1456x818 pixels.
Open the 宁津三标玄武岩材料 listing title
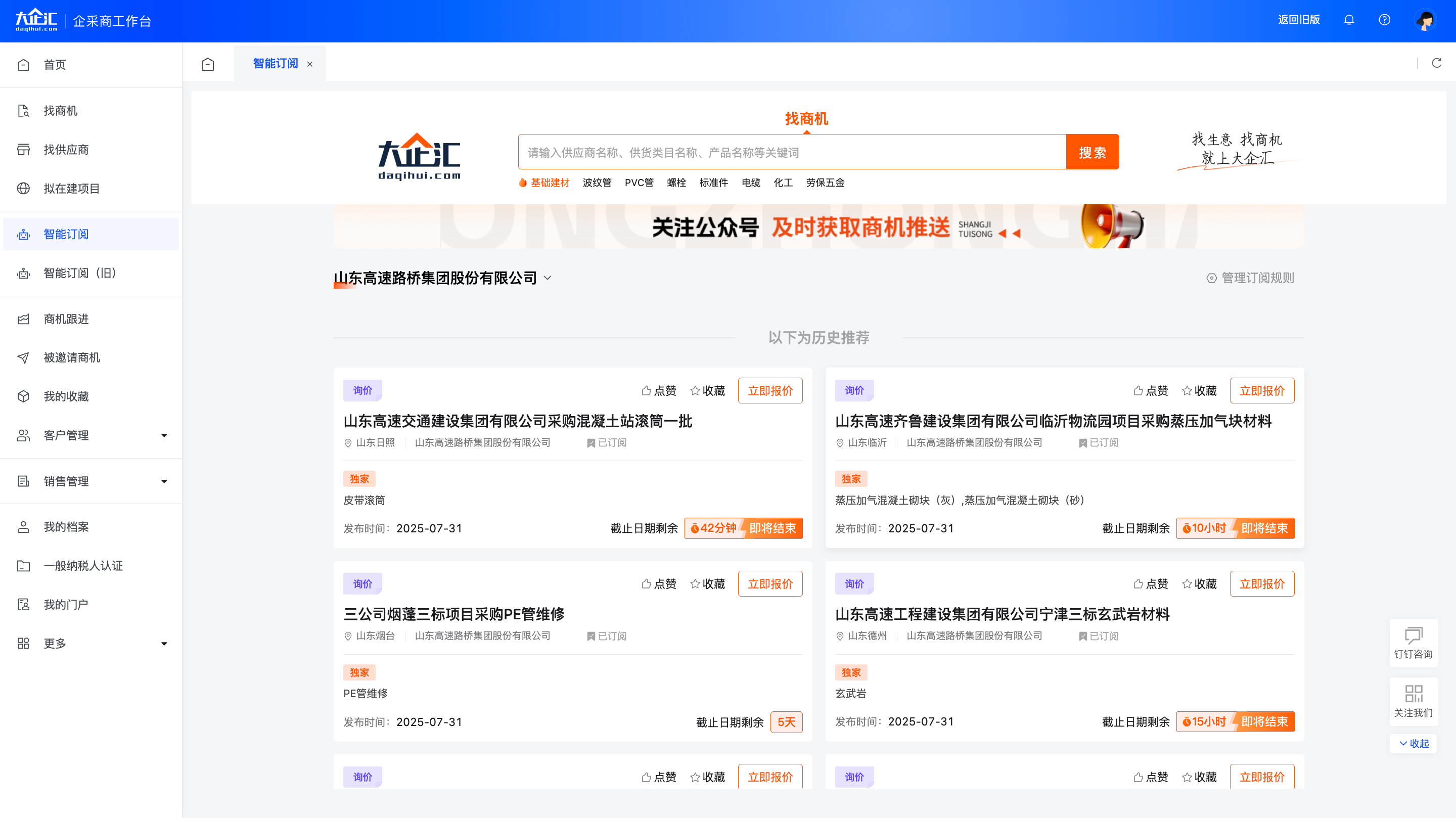click(1002, 615)
